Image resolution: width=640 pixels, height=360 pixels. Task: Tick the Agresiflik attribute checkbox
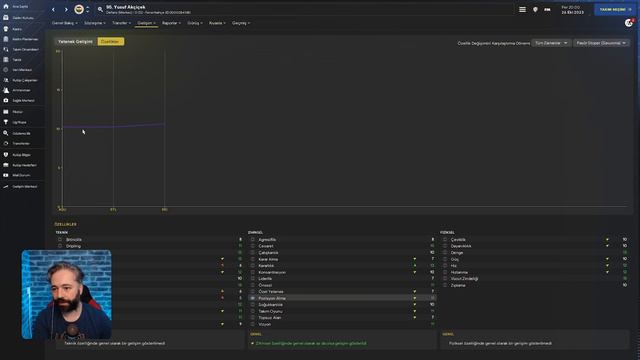pyautogui.click(x=253, y=240)
